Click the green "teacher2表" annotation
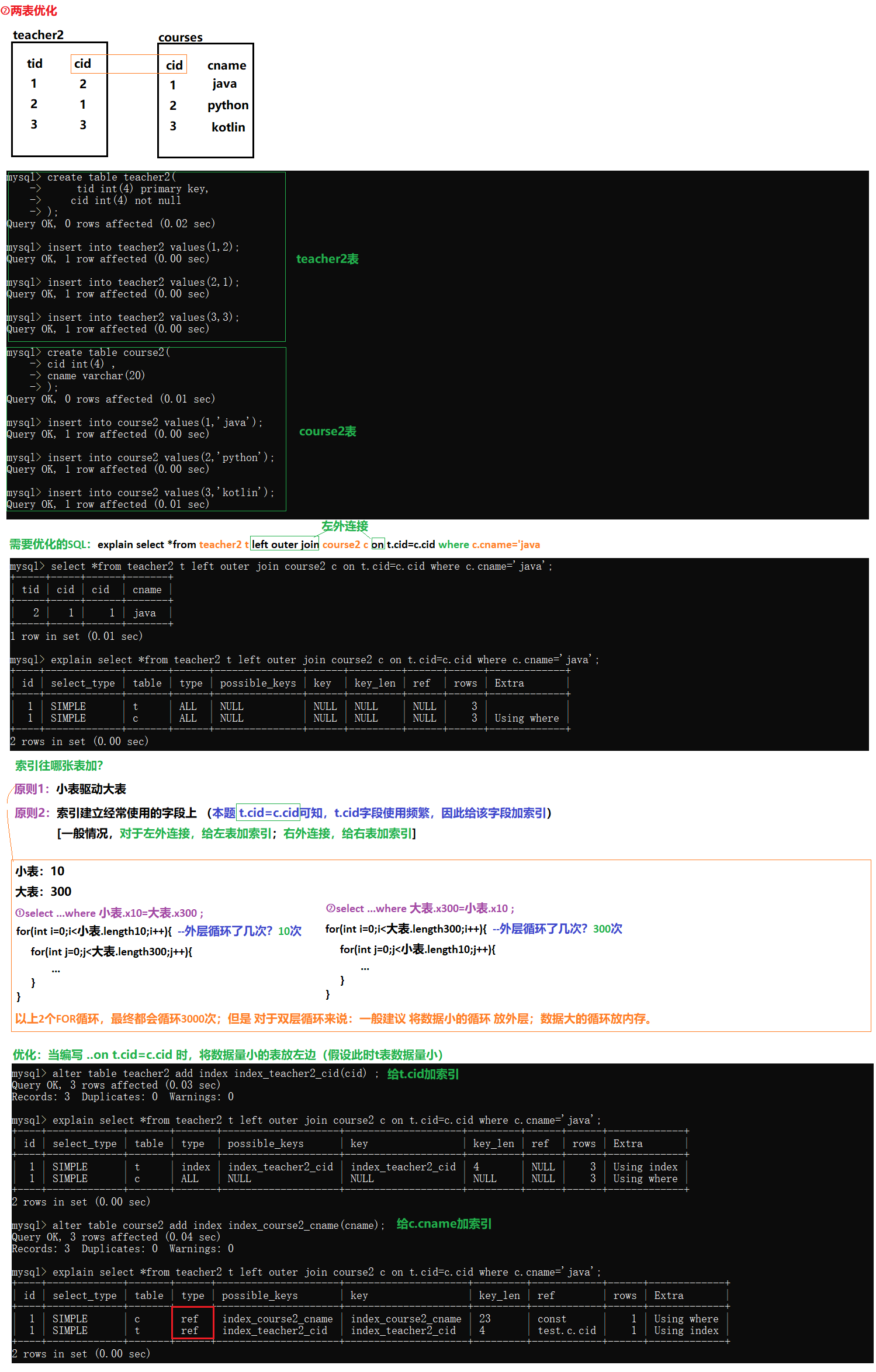The width and height of the screenshot is (876, 1372). [327, 259]
